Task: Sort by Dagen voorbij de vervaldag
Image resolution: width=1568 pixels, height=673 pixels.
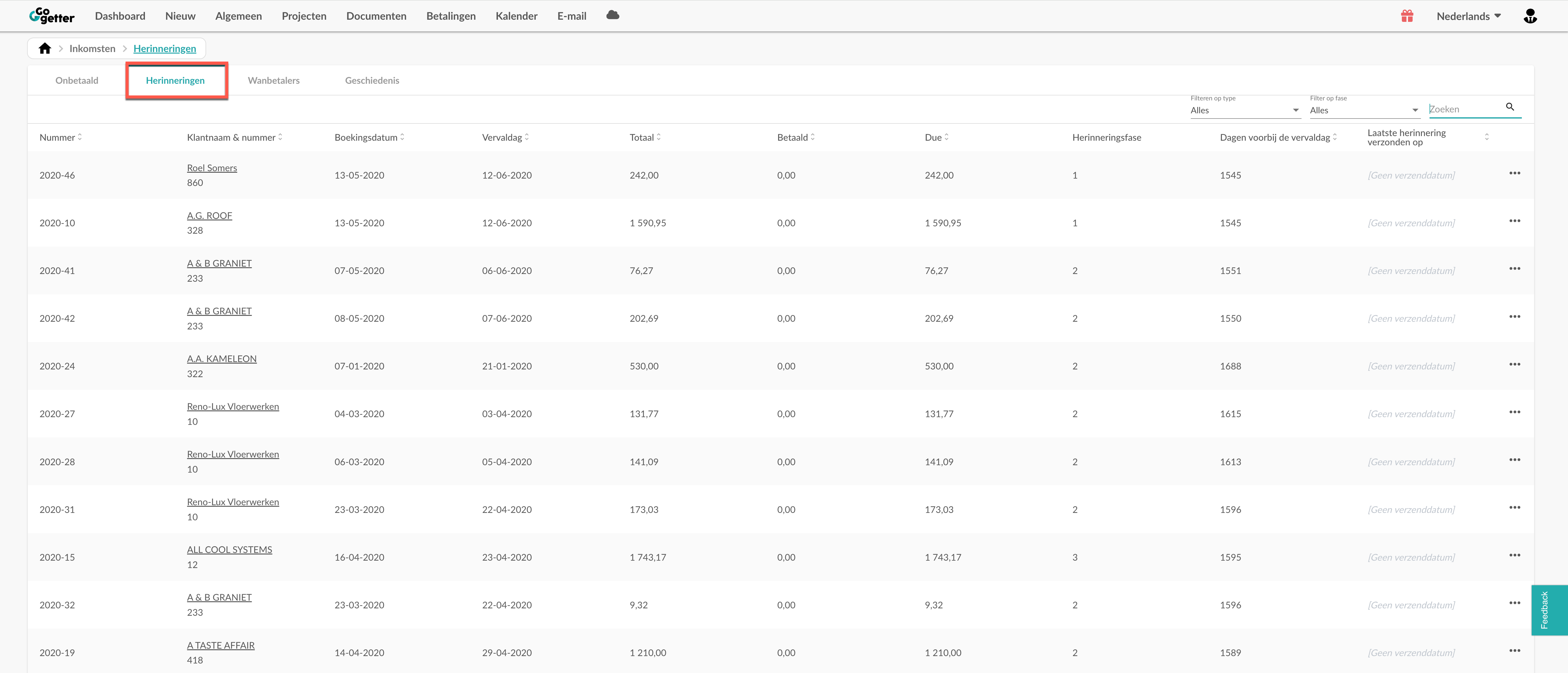Action: pos(1335,137)
